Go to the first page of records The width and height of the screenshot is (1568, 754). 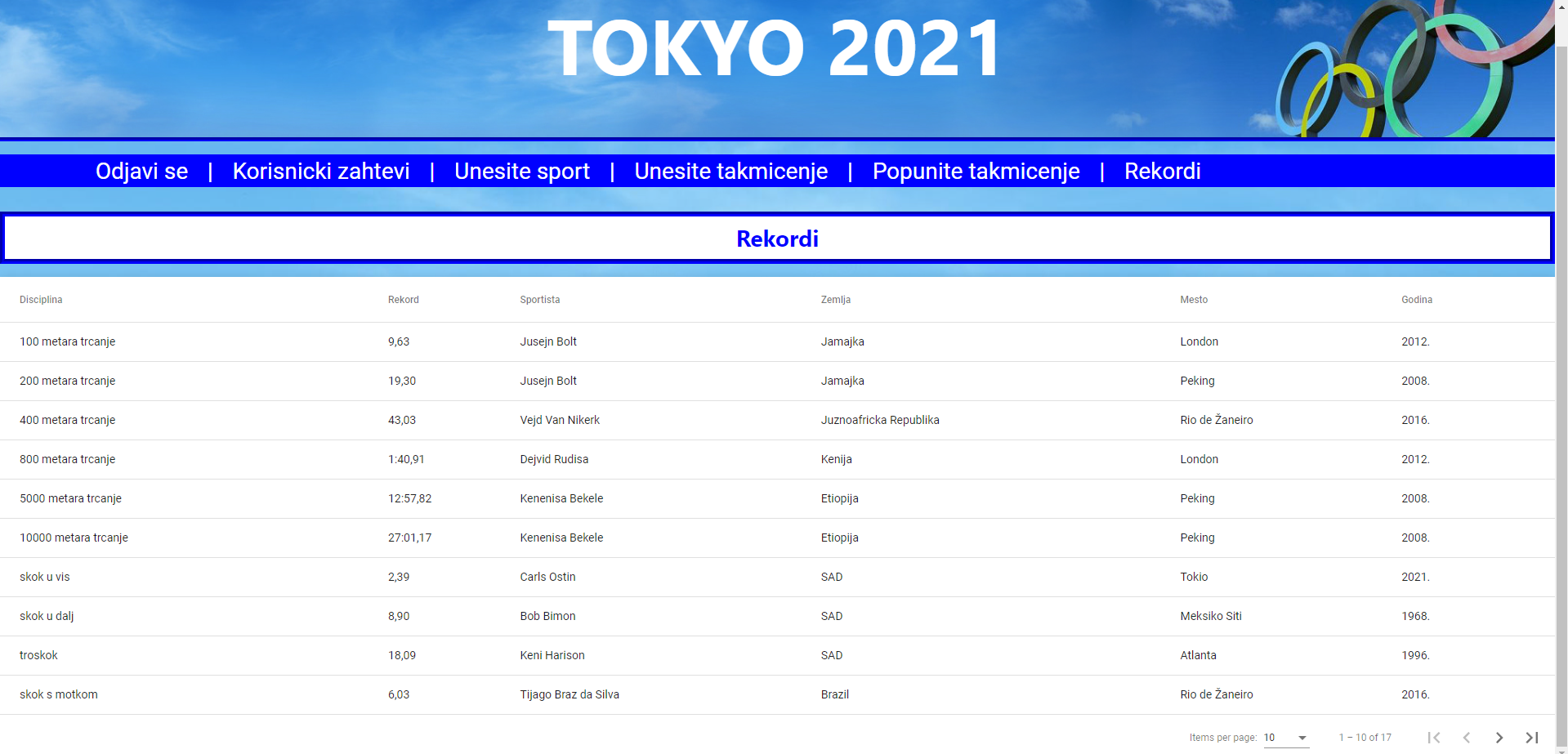tap(1436, 737)
